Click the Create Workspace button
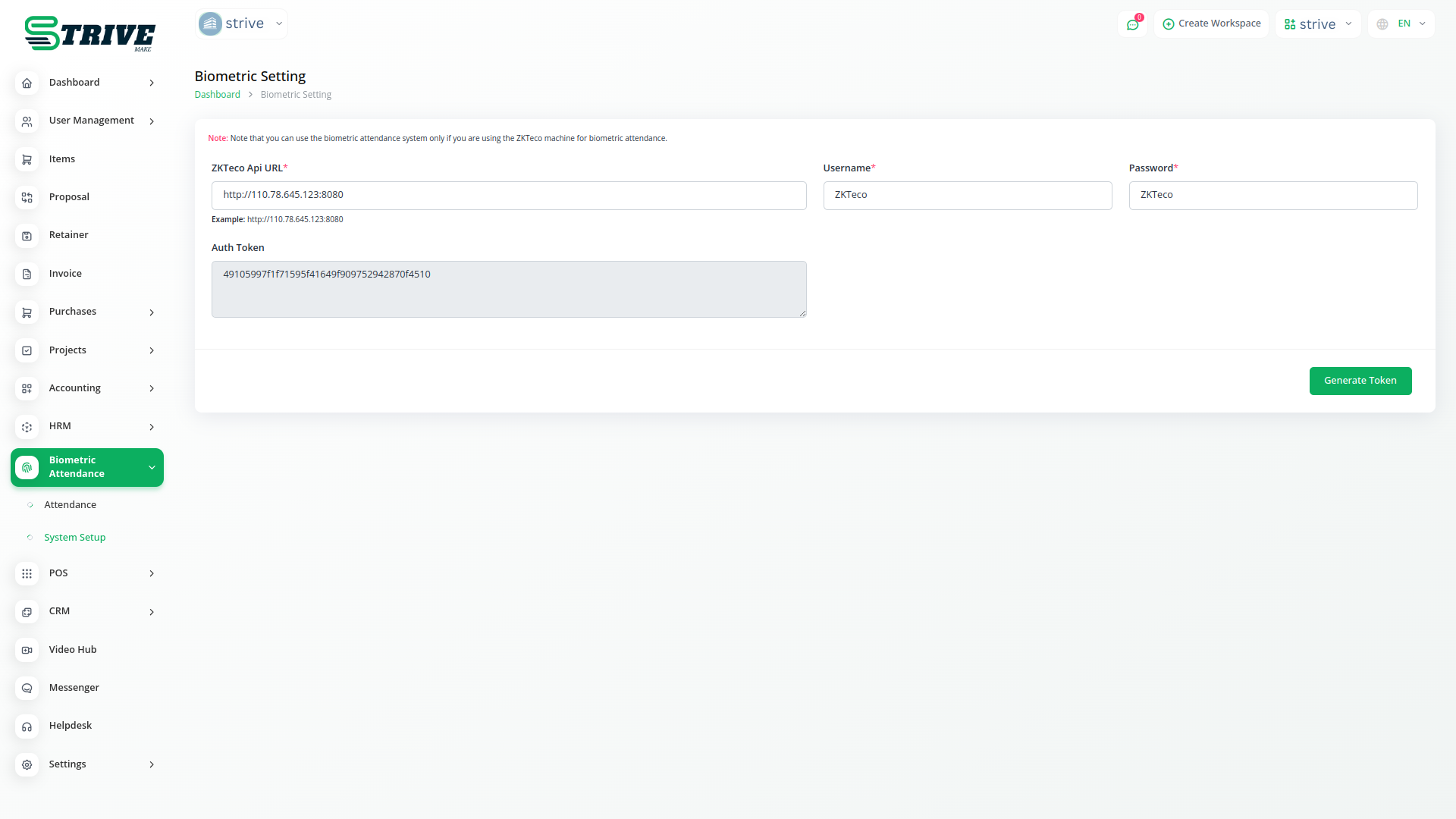Image resolution: width=1456 pixels, height=819 pixels. tap(1211, 24)
